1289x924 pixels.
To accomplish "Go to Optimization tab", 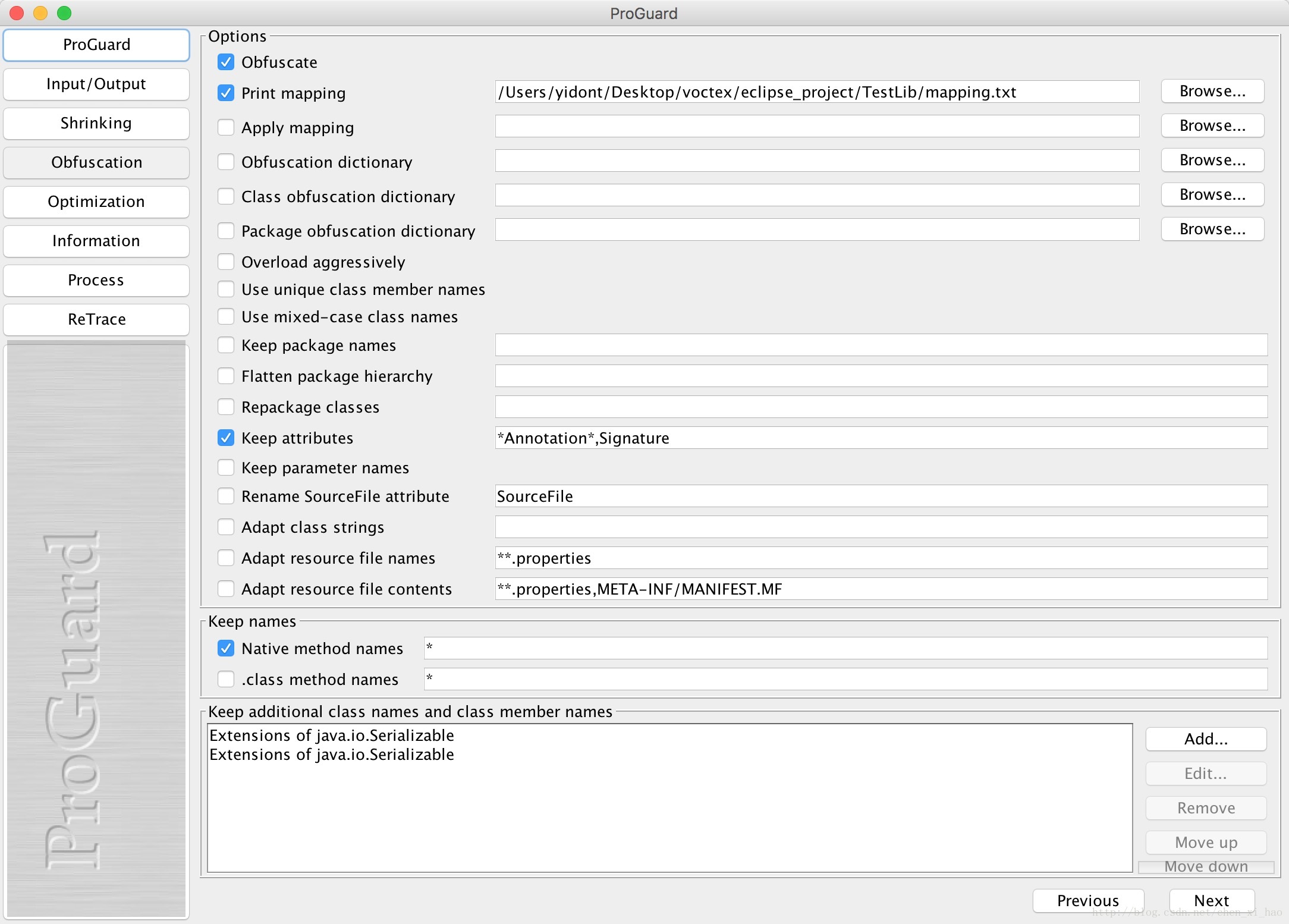I will [x=96, y=202].
